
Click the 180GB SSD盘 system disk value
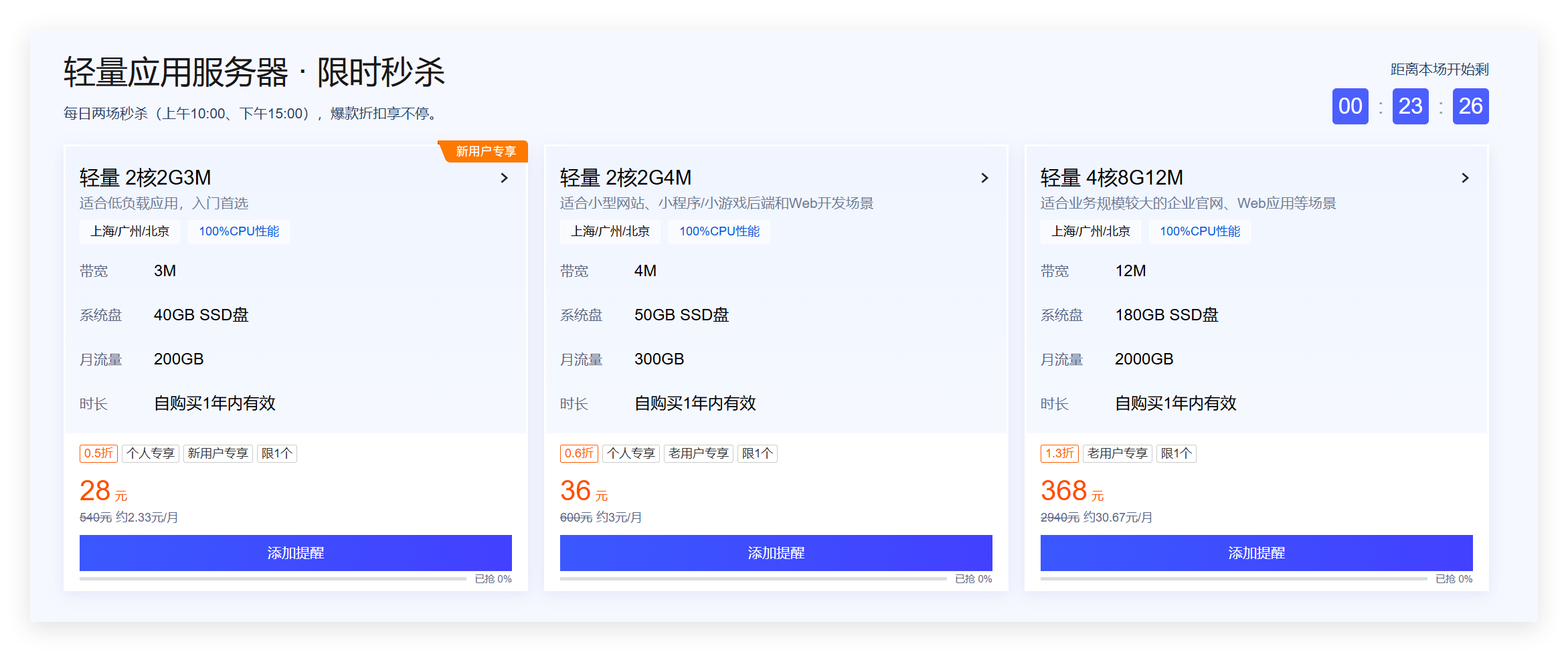(x=1167, y=315)
